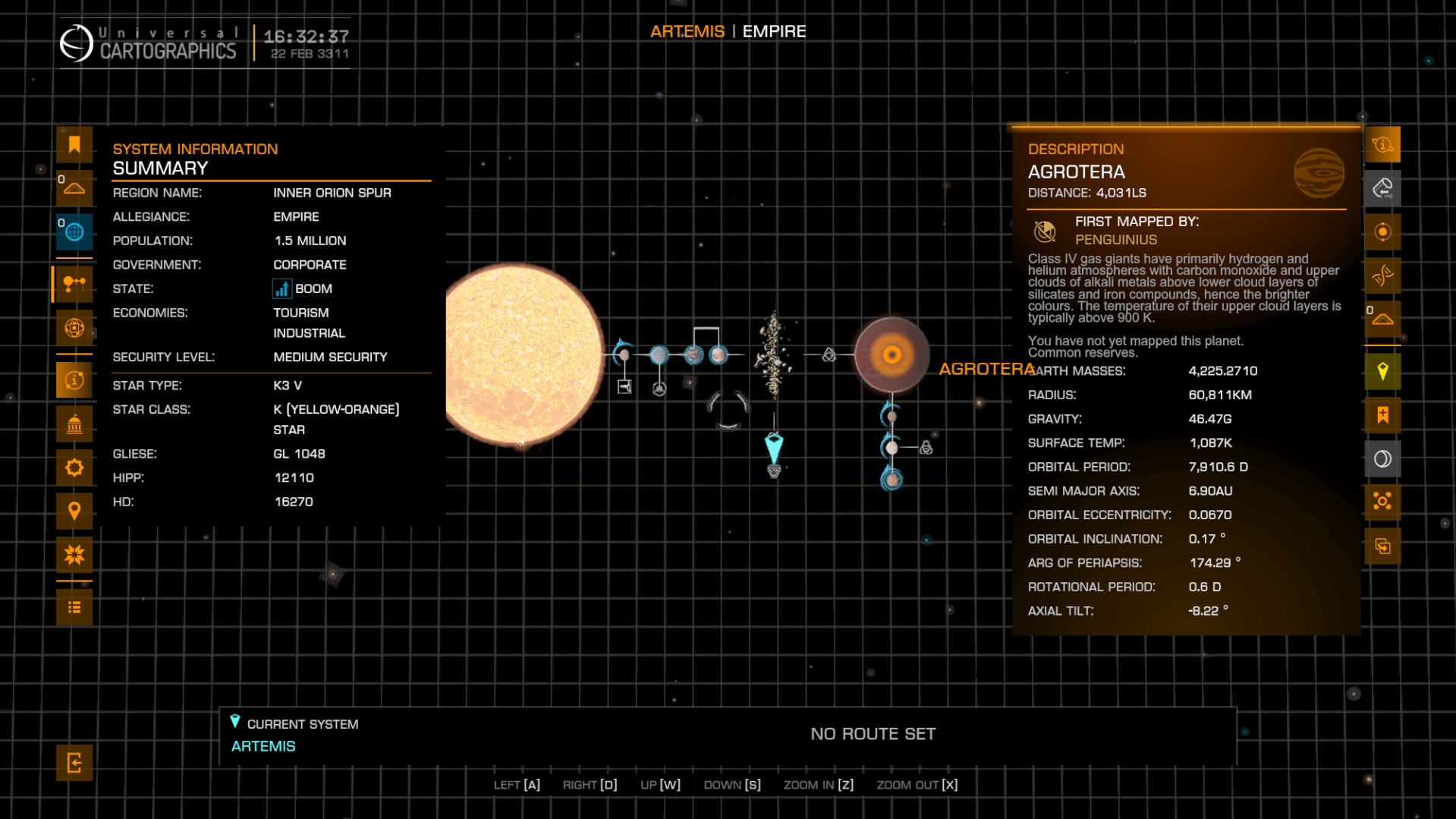
Task: Select the asteroid belt cluster
Action: click(773, 354)
